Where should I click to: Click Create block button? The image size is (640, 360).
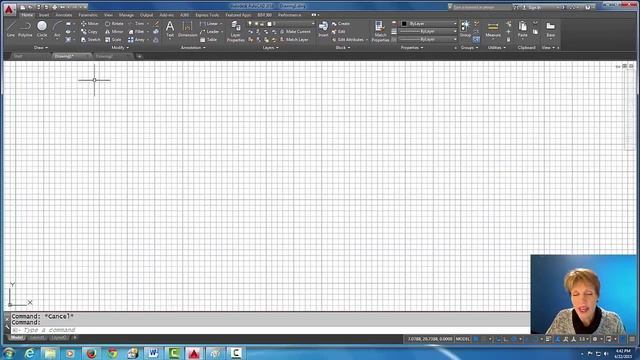click(341, 24)
